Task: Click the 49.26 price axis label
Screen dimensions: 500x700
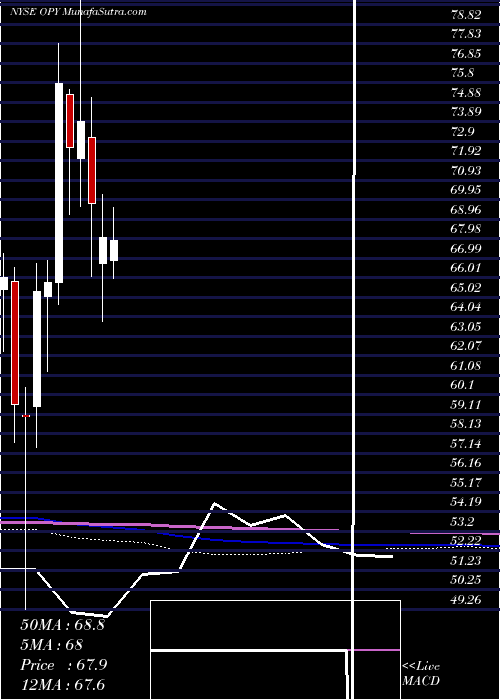Action: pyautogui.click(x=466, y=600)
